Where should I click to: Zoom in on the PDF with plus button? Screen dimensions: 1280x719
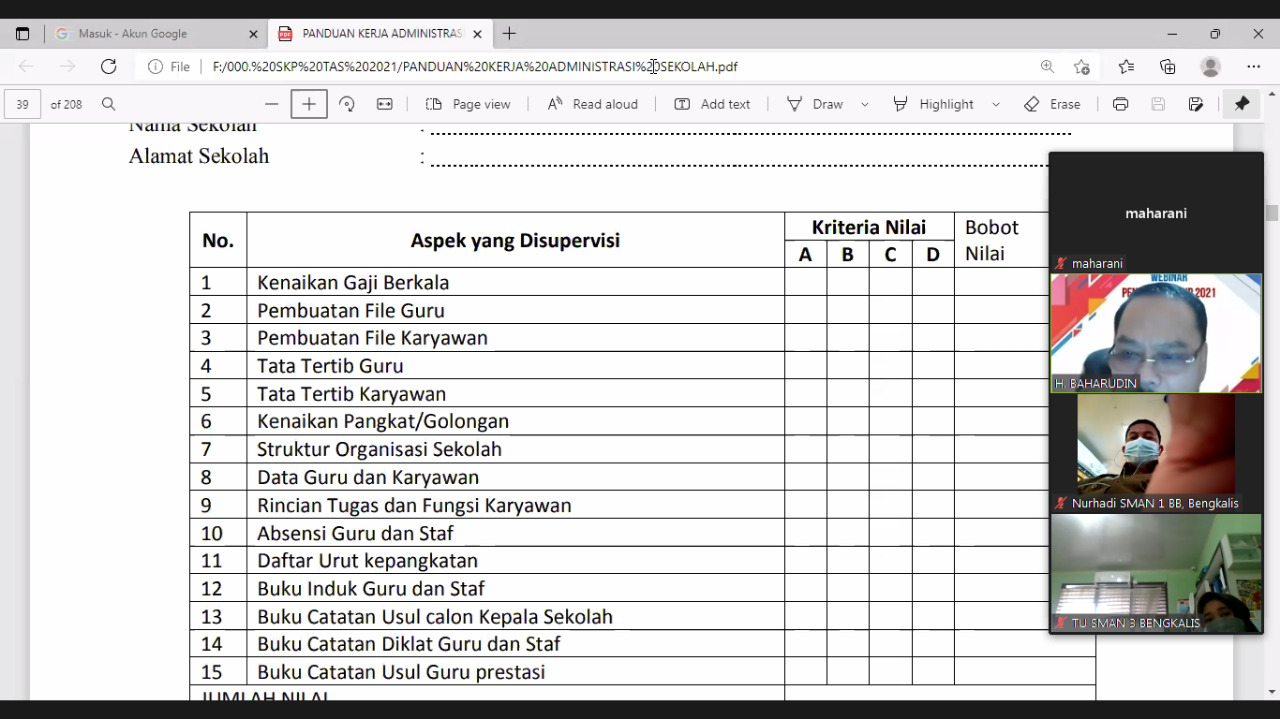(x=309, y=104)
